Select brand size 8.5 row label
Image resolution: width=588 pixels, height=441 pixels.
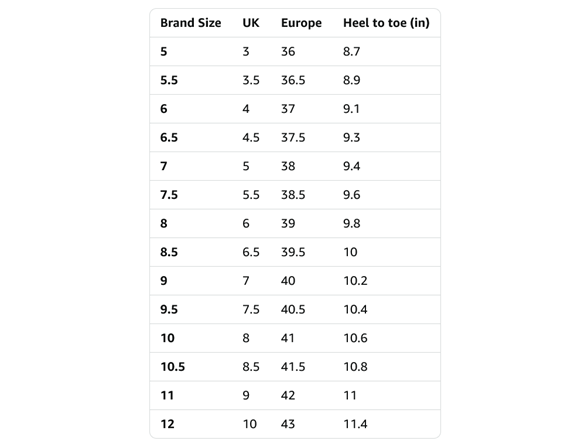[169, 252]
